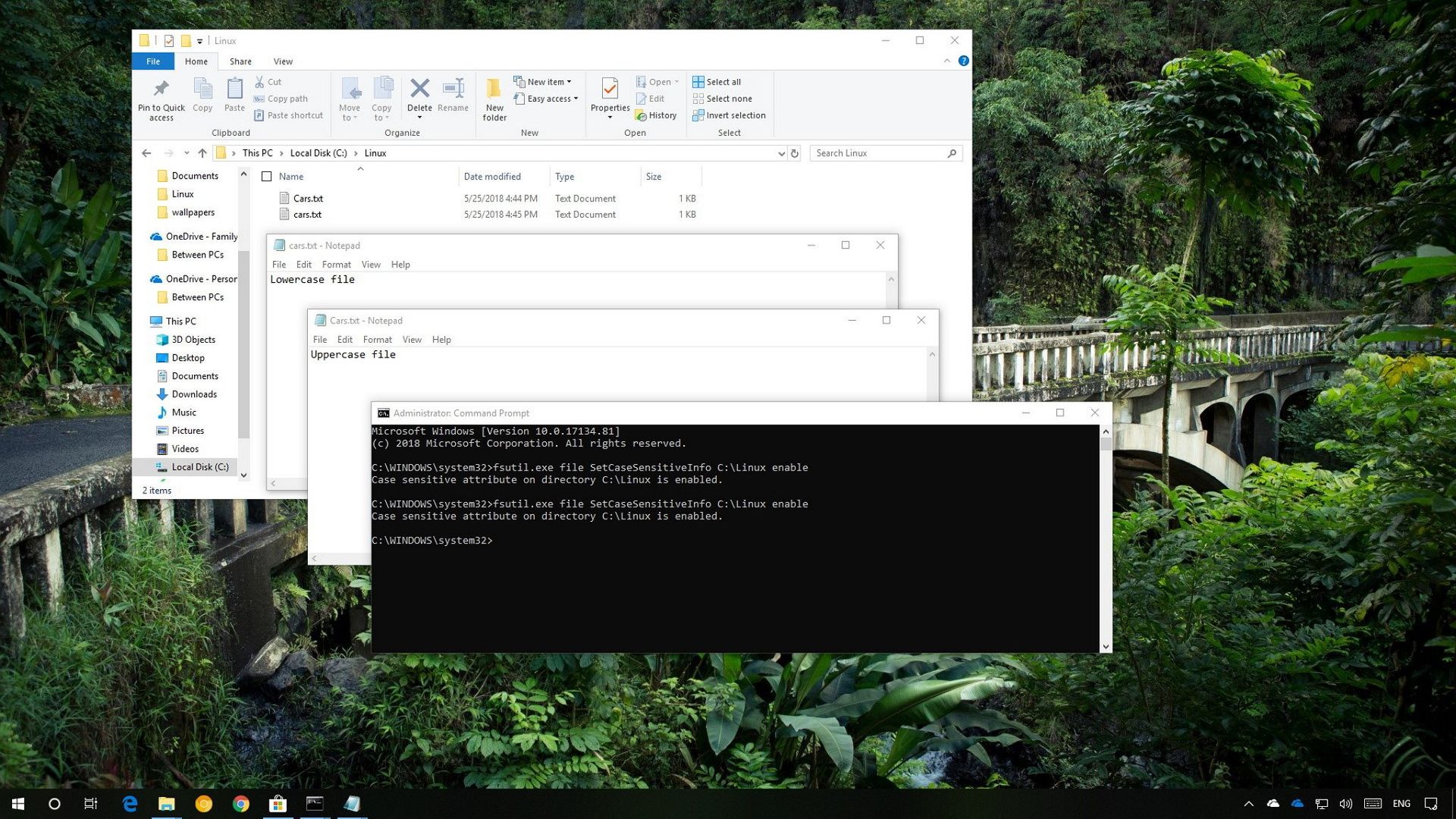Open the Format menu in Cars.txt Notepad

click(377, 339)
